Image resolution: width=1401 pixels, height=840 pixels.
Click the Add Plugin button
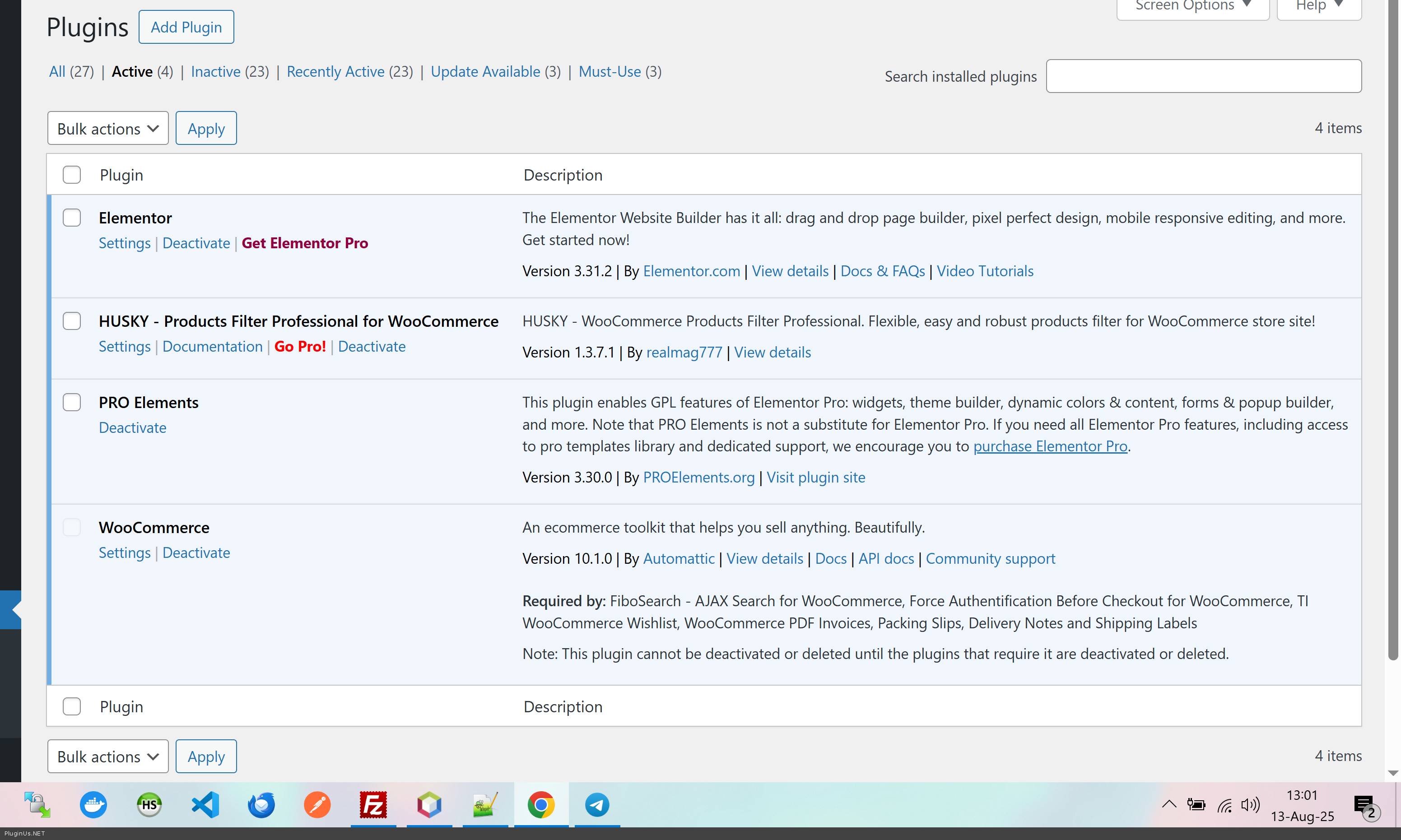[x=186, y=27]
